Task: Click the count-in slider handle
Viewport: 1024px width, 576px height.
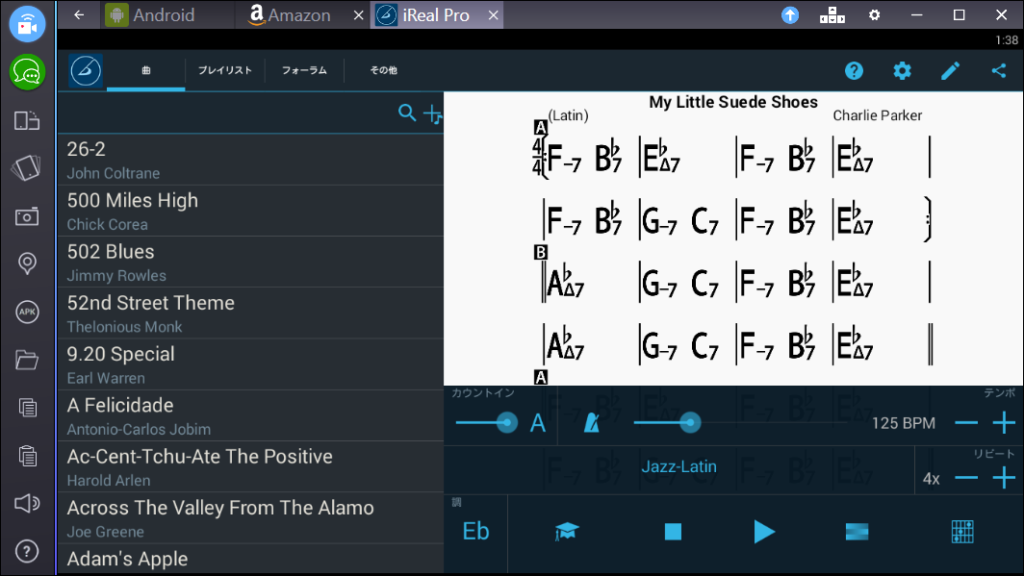Action: (x=507, y=423)
